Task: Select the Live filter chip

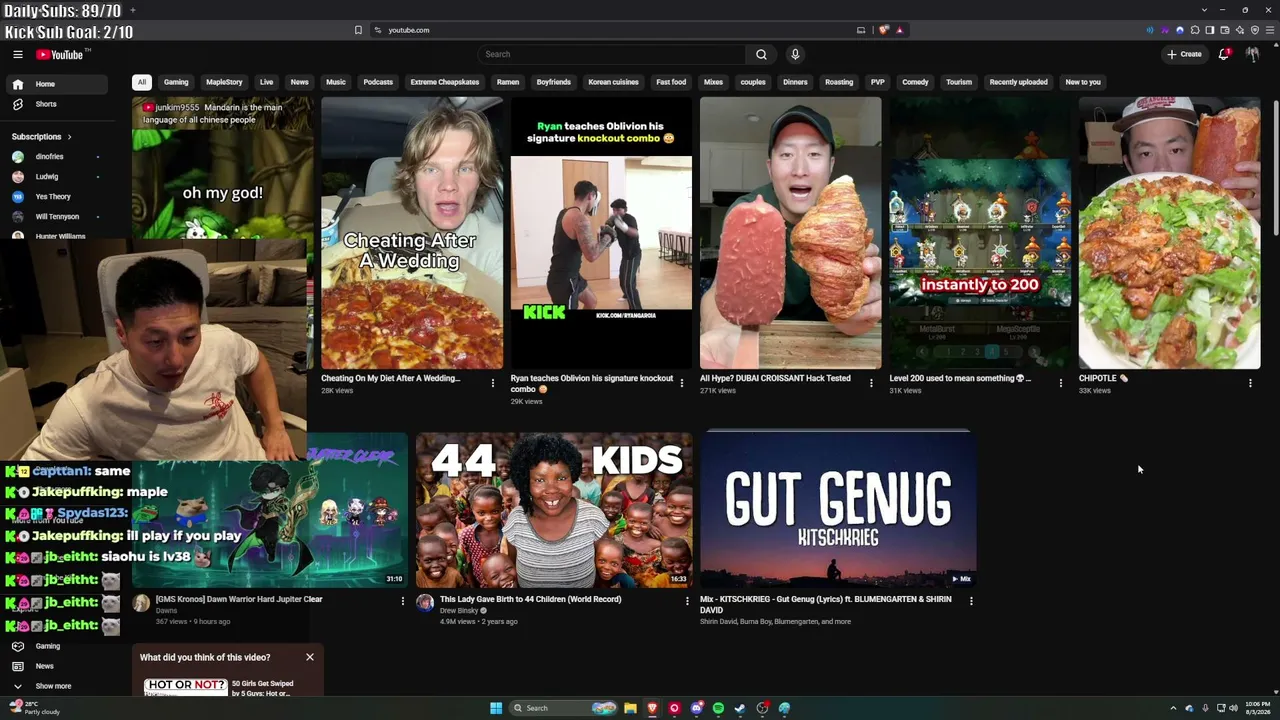Action: [266, 82]
